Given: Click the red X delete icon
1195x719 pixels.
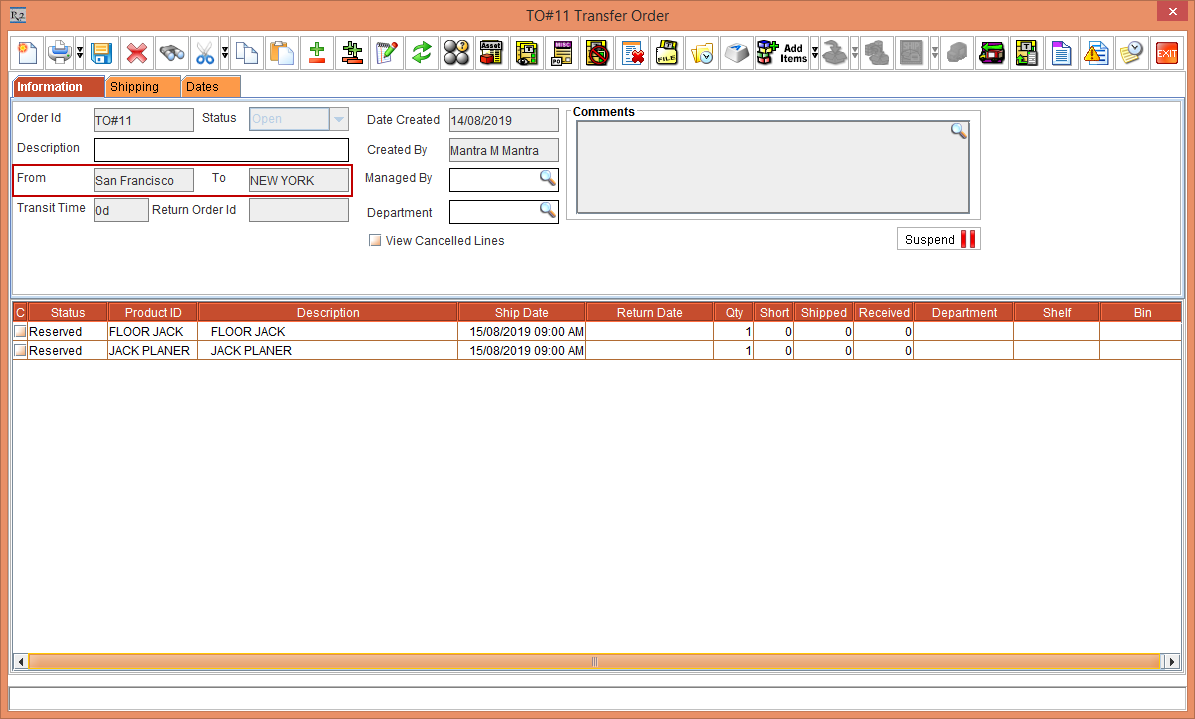Looking at the screenshot, I should tap(136, 53).
